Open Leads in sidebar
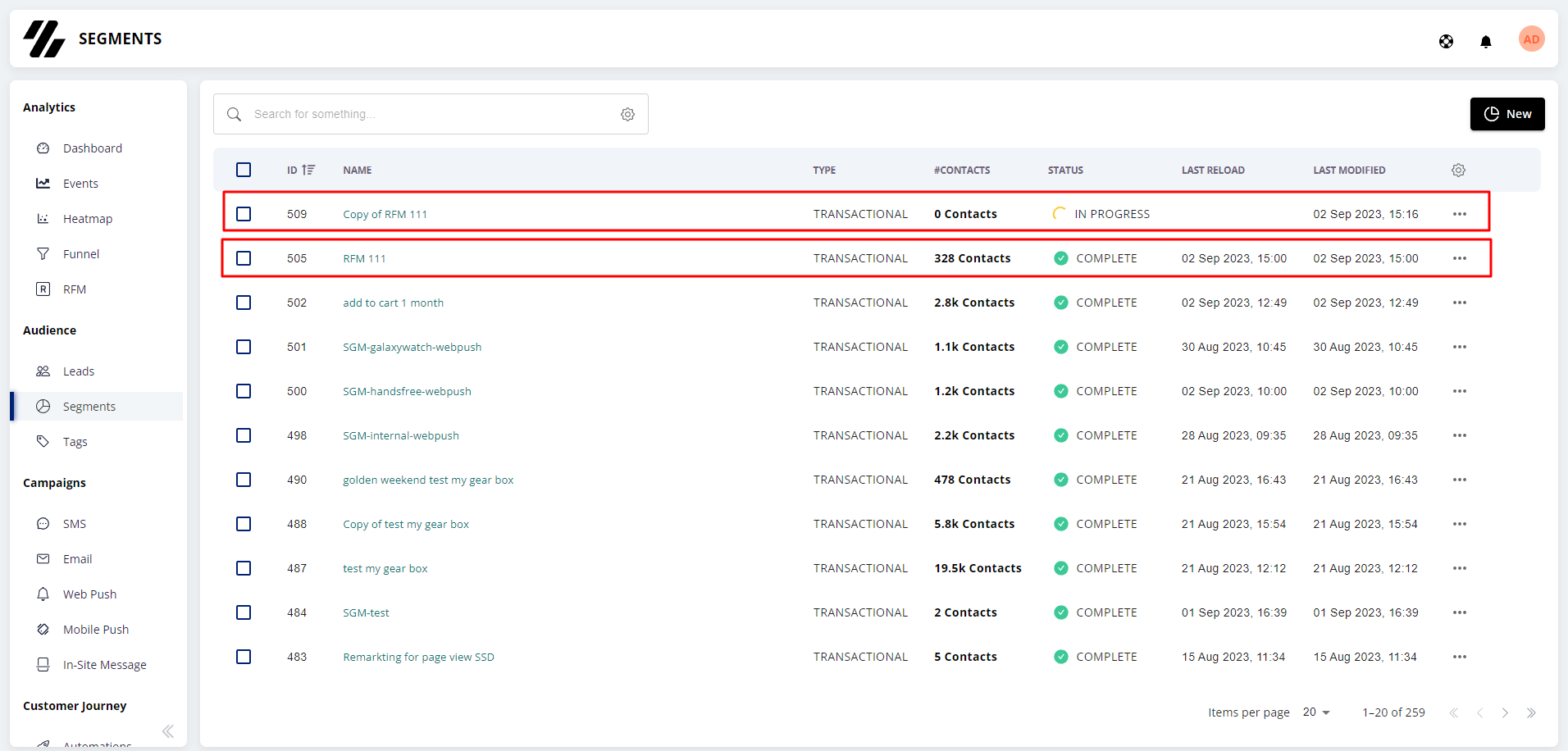This screenshot has width=1568, height=751. click(x=79, y=371)
